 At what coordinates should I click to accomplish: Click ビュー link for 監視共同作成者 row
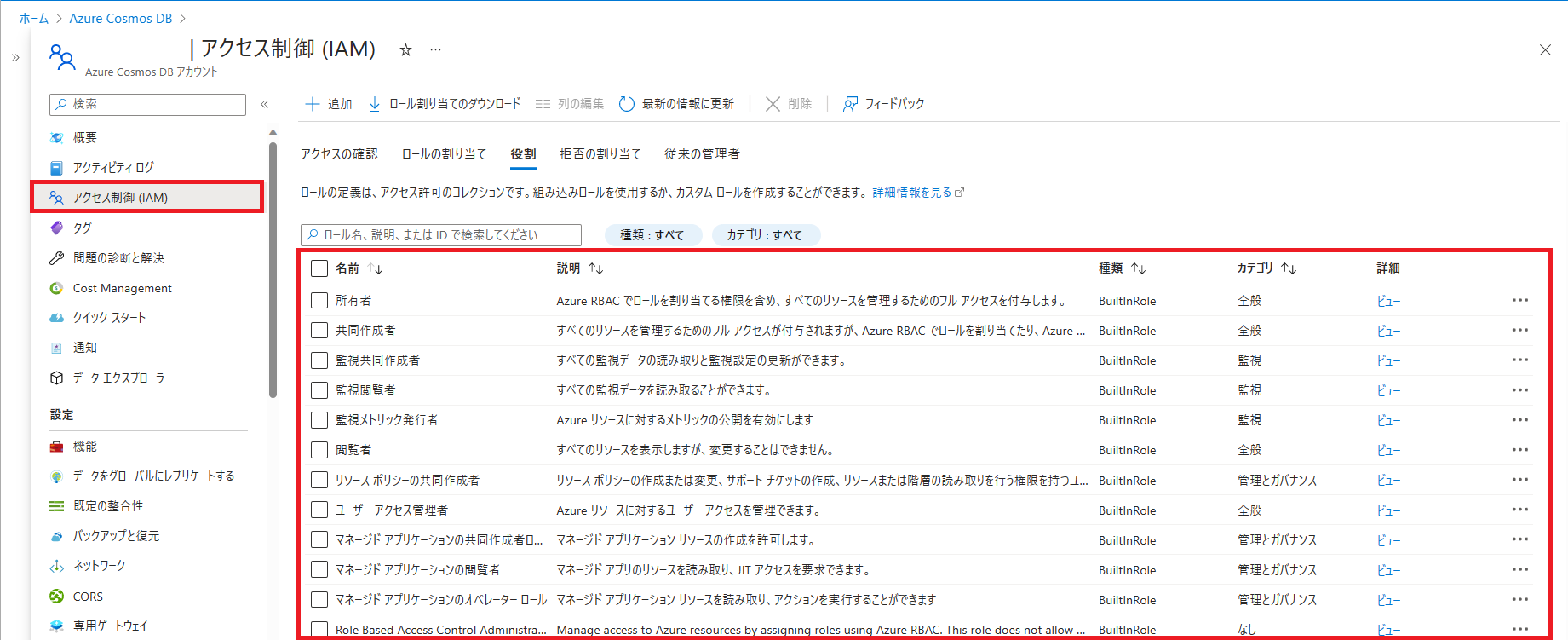(1388, 360)
